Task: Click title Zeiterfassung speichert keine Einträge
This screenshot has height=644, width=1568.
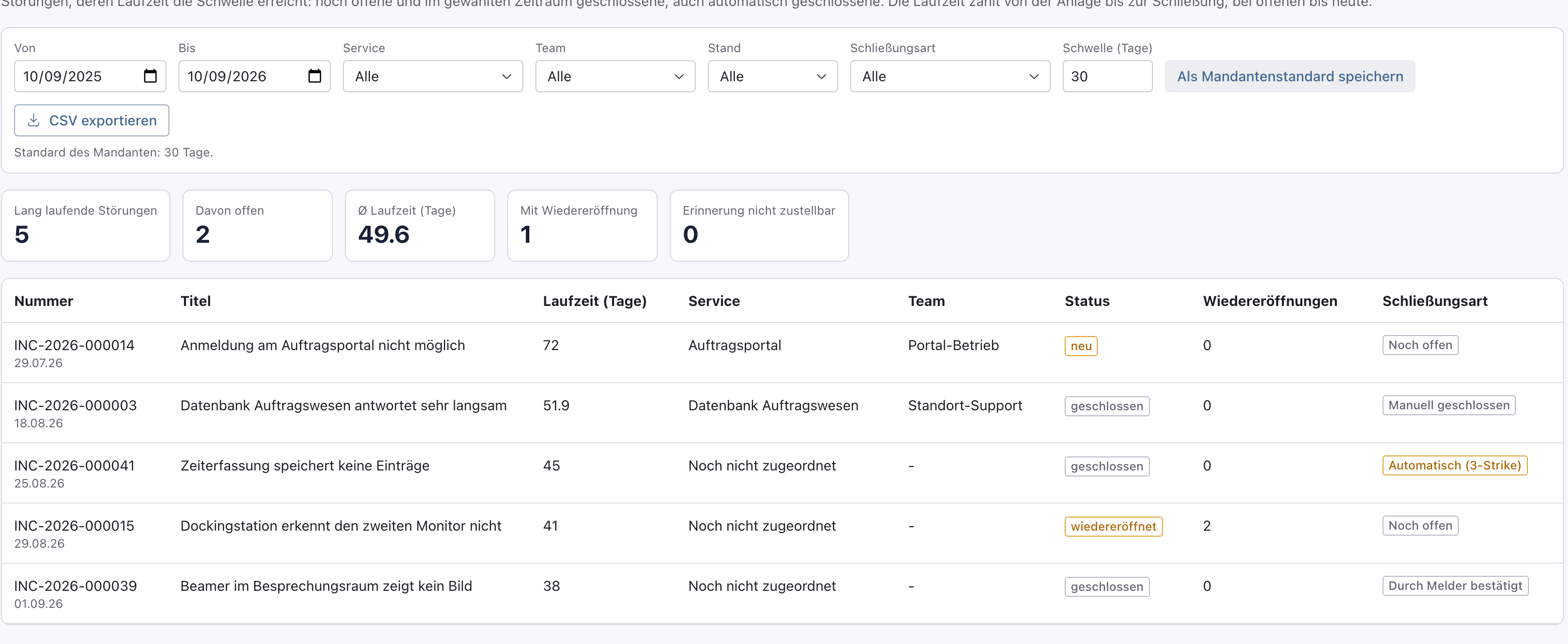Action: coord(305,466)
